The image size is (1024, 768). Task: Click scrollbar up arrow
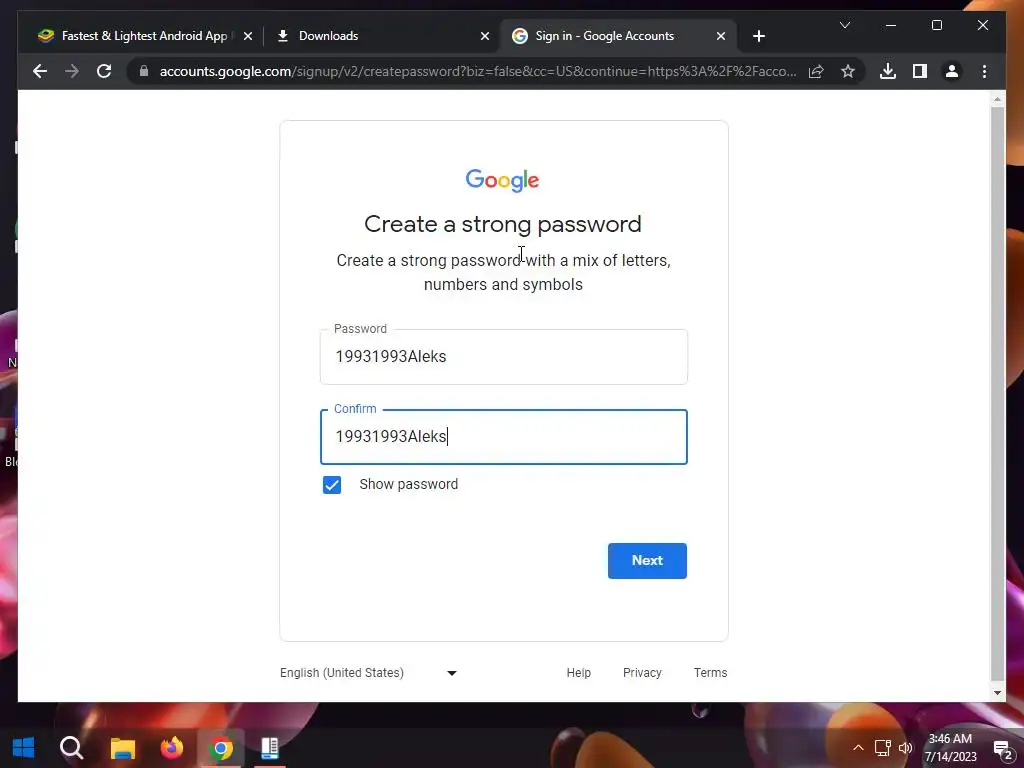[x=997, y=99]
